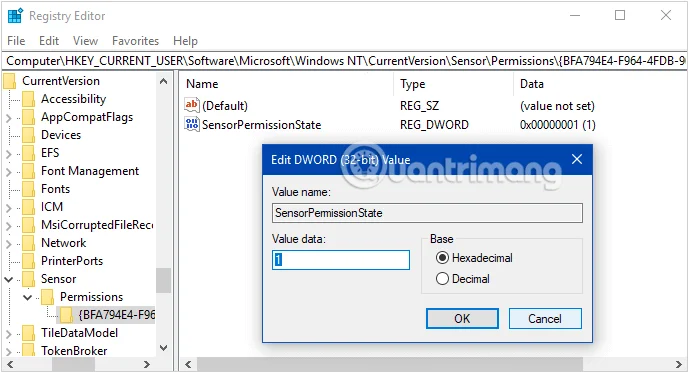Click OK in Edit DWORD dialog
This screenshot has width=689, height=373.
(462, 319)
